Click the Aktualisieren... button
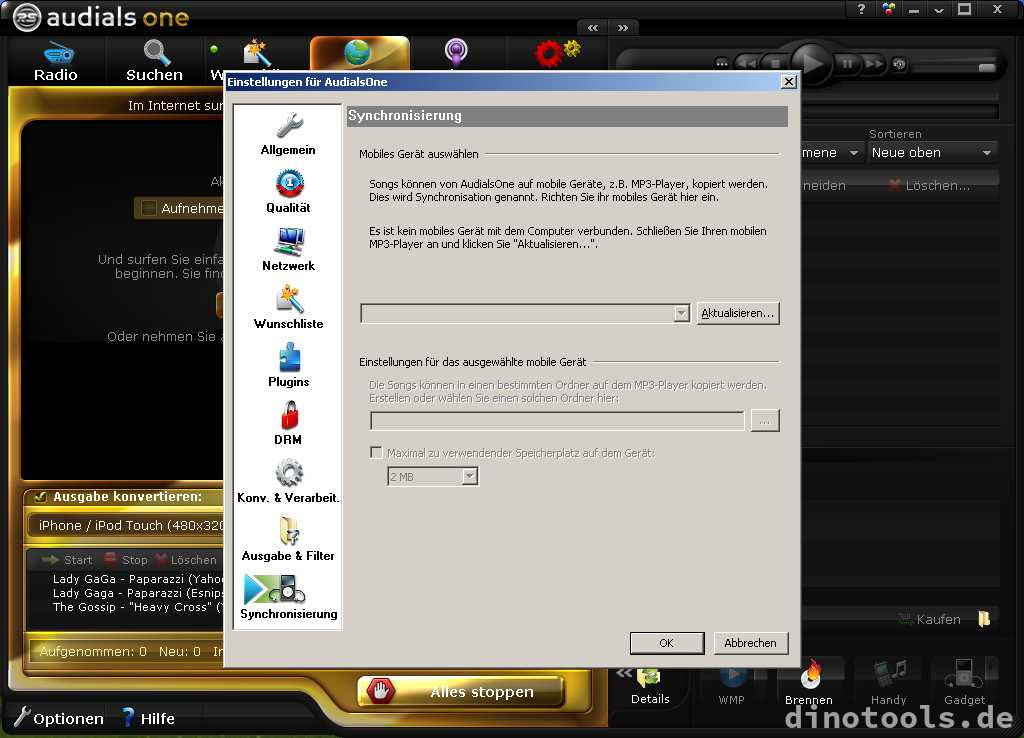This screenshot has width=1024, height=738. click(737, 313)
